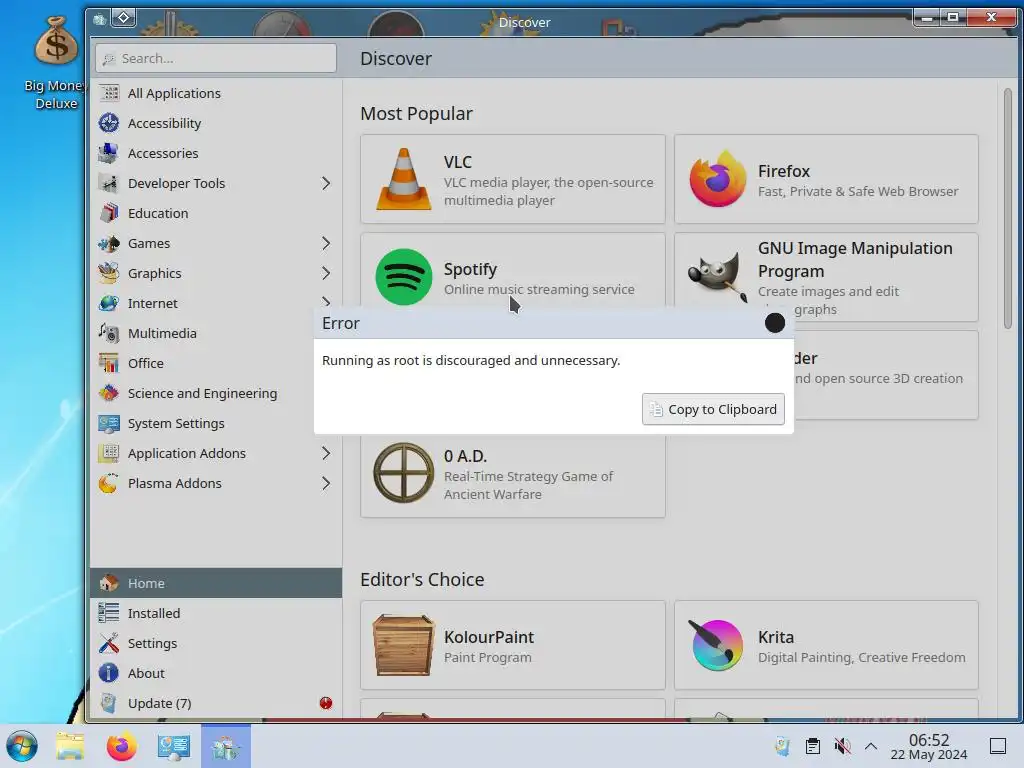Click the Office category icon

pyautogui.click(x=108, y=364)
